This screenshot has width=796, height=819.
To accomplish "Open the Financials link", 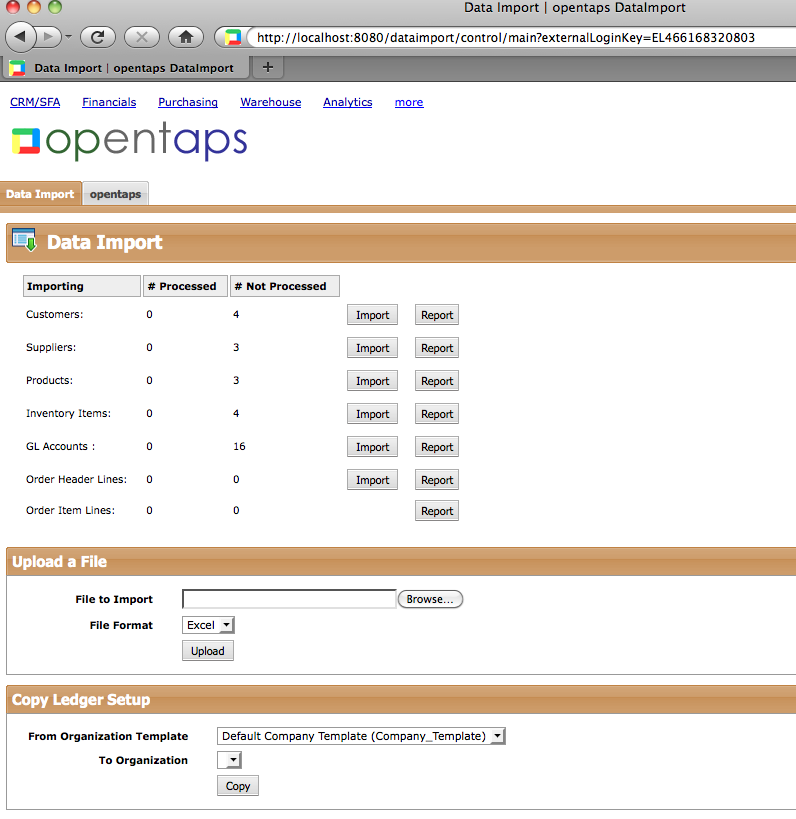I will click(109, 102).
